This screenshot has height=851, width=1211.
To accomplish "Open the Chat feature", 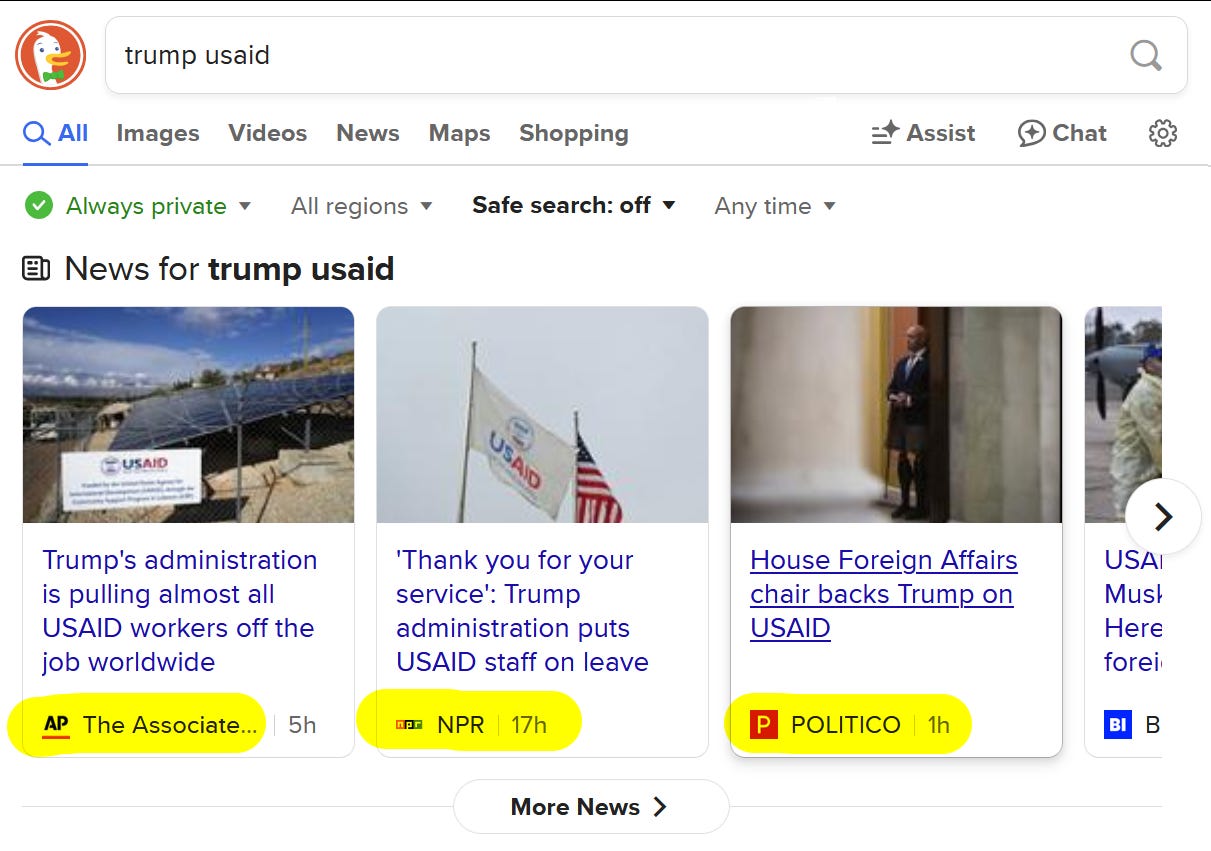I will pyautogui.click(x=1062, y=133).
